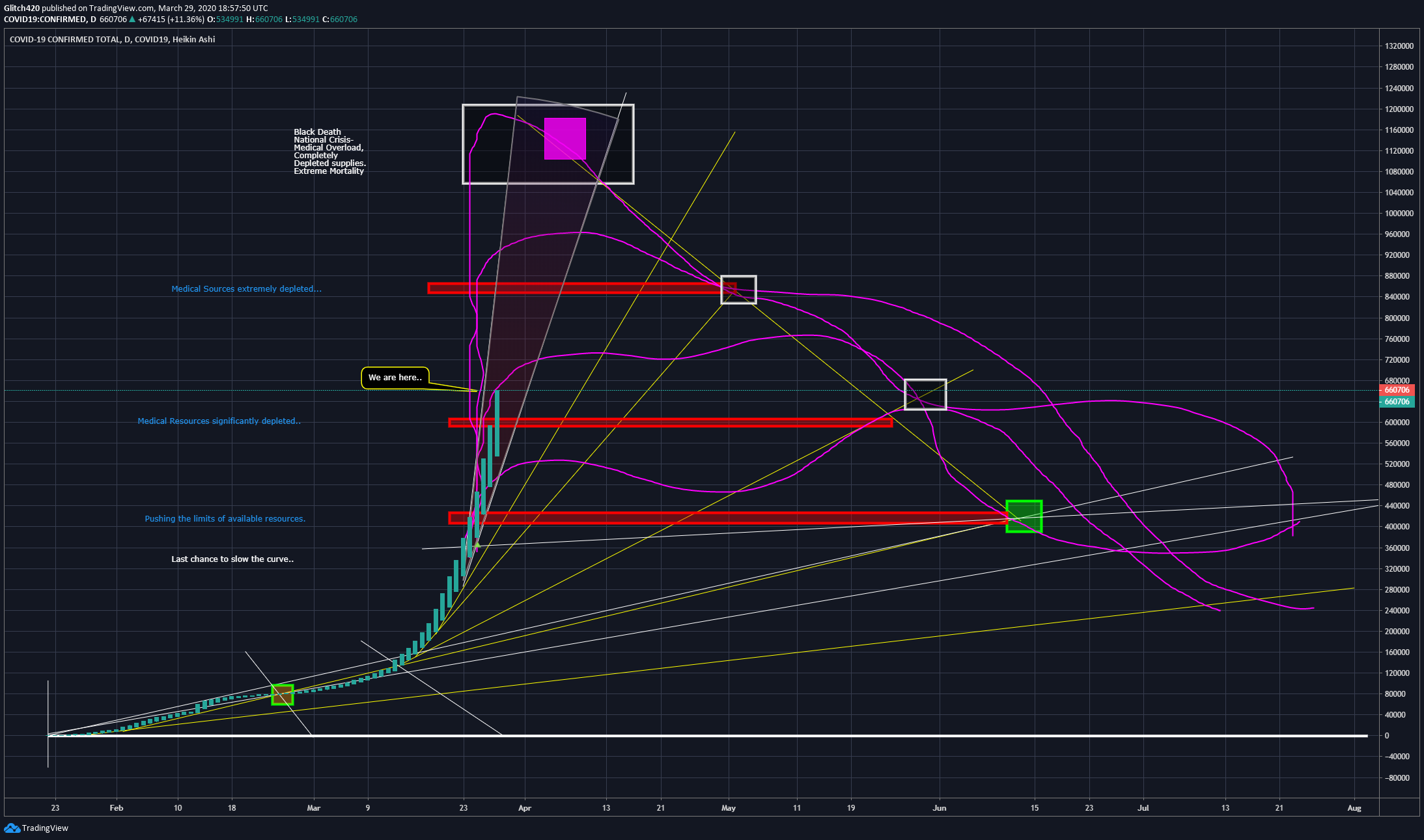
Task: Click the white box near May 840000
Action: click(x=739, y=290)
